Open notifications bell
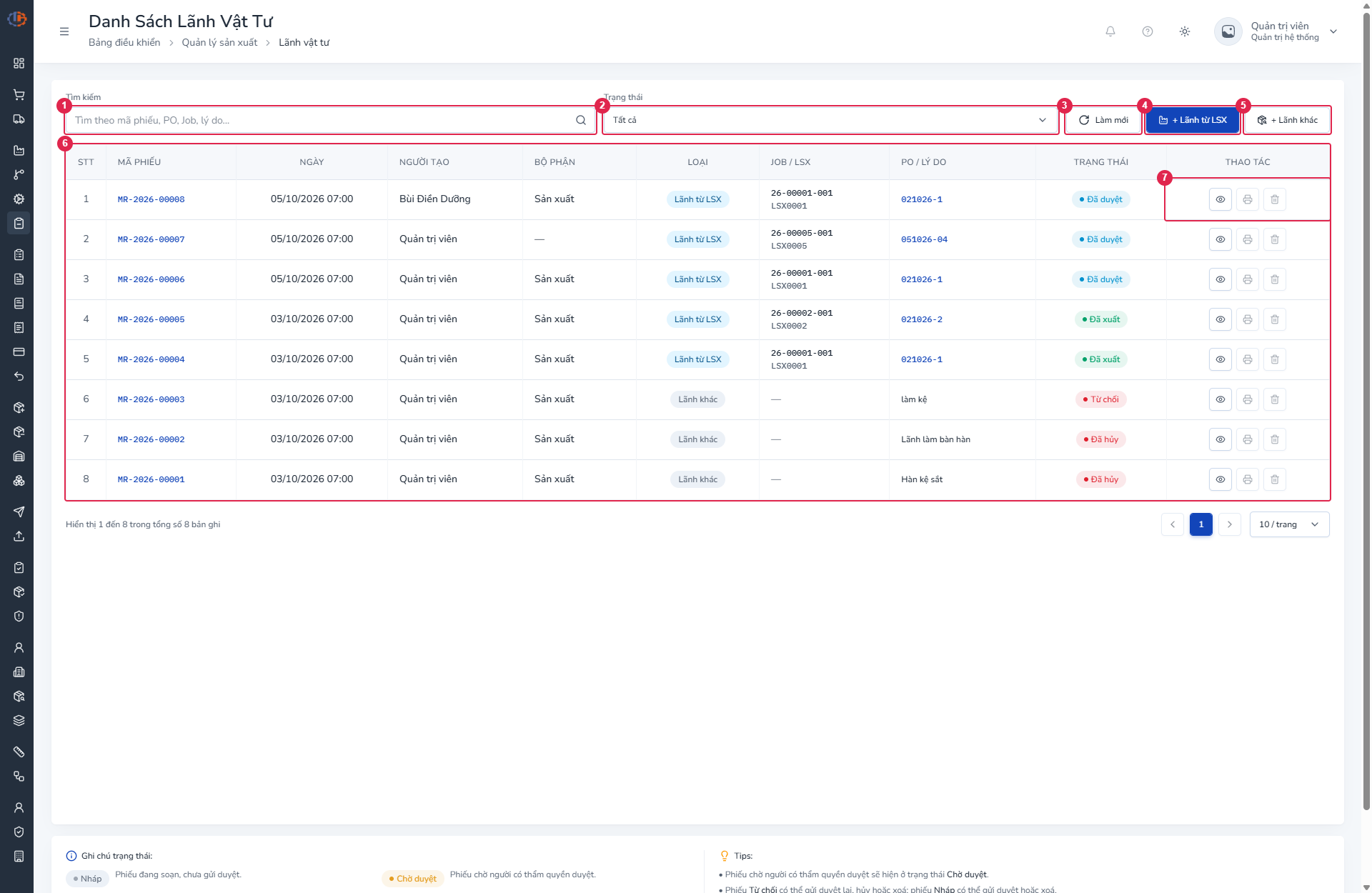1372x893 pixels. (x=1110, y=31)
